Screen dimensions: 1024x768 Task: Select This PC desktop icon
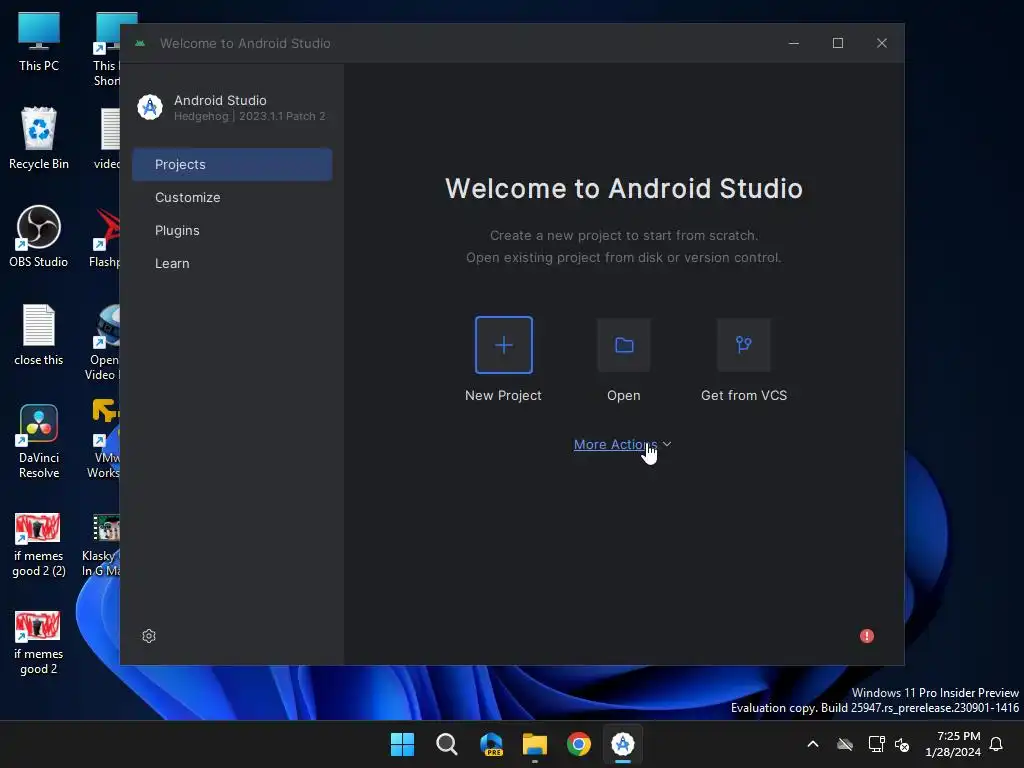point(39,42)
